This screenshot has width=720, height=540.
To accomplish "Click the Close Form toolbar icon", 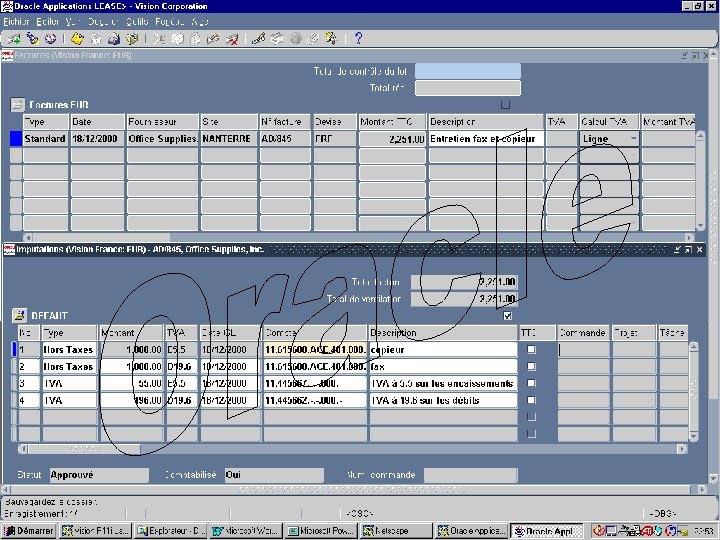I will coord(132,39).
